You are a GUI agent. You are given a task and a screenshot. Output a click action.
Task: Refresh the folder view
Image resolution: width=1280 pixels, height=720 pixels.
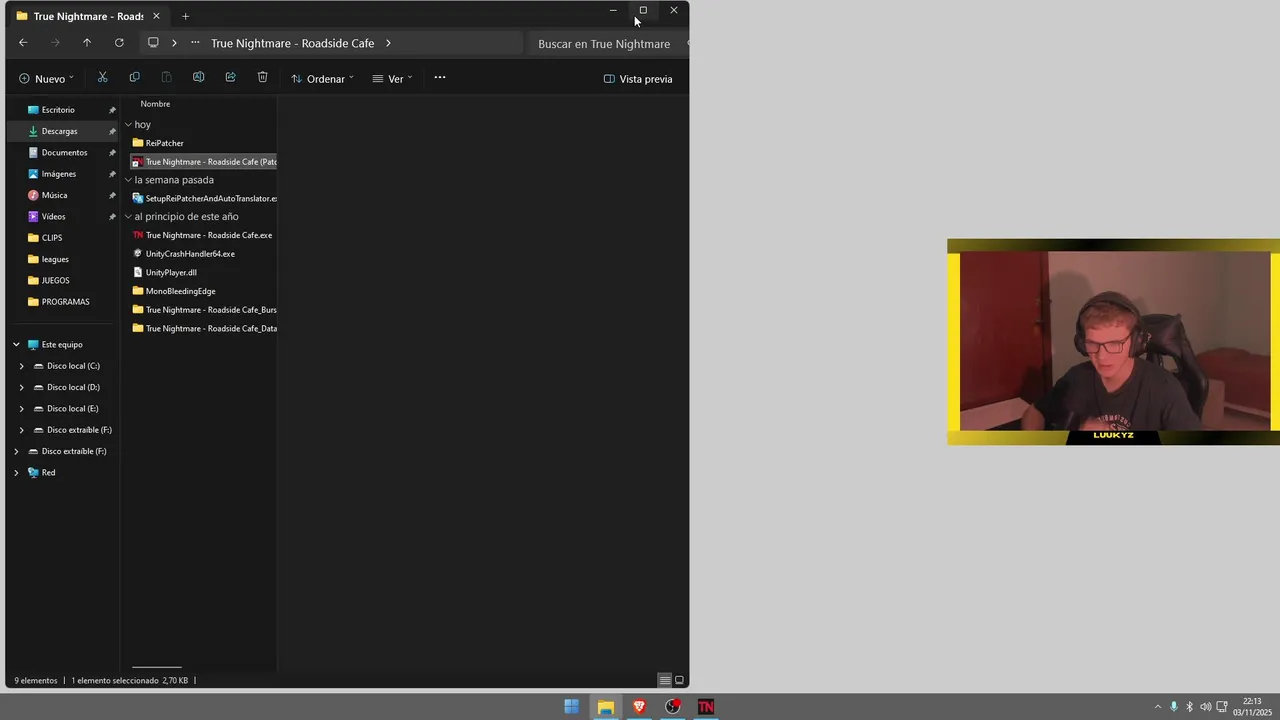pyautogui.click(x=119, y=43)
